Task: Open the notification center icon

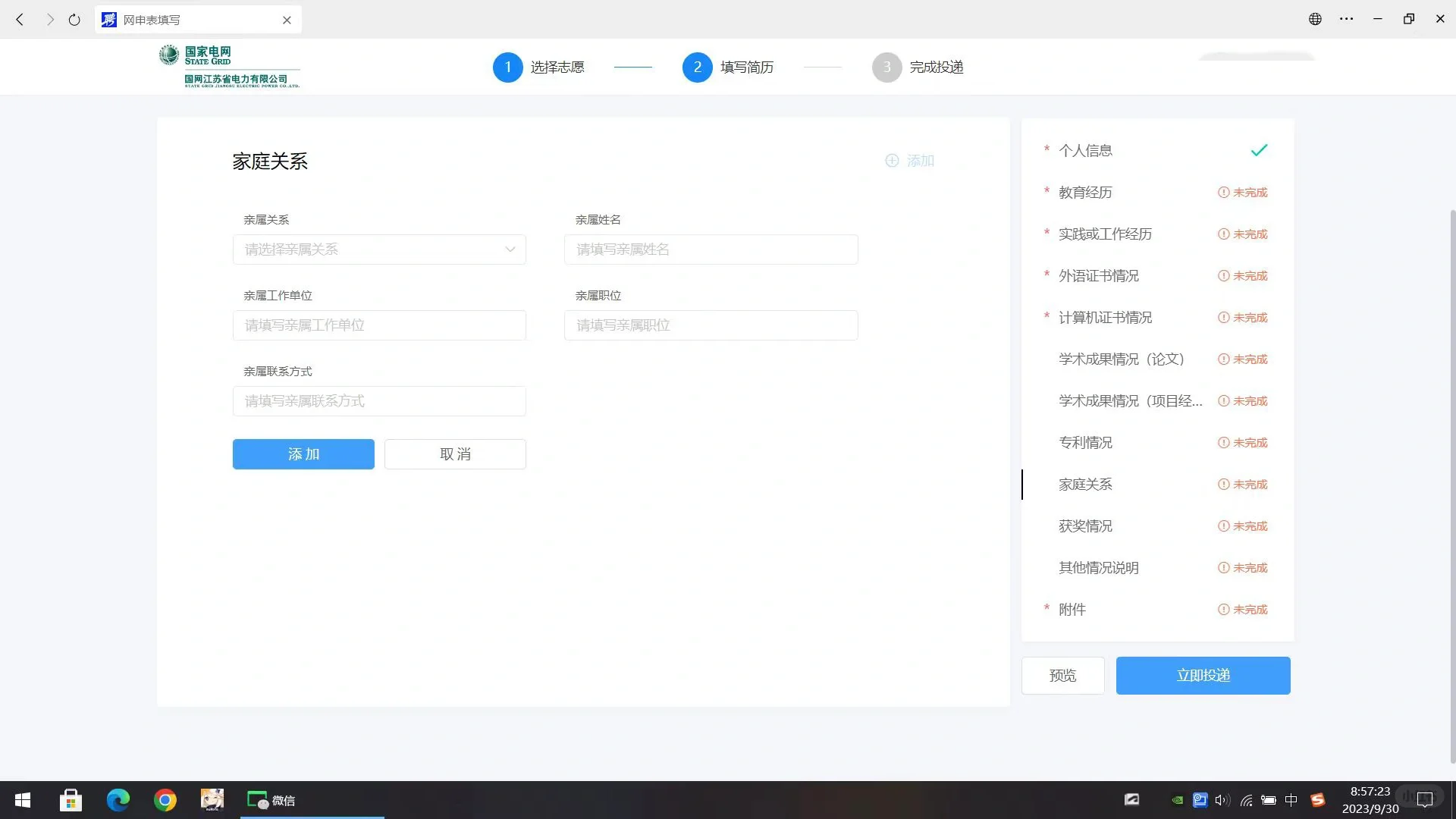Action: [x=1425, y=800]
